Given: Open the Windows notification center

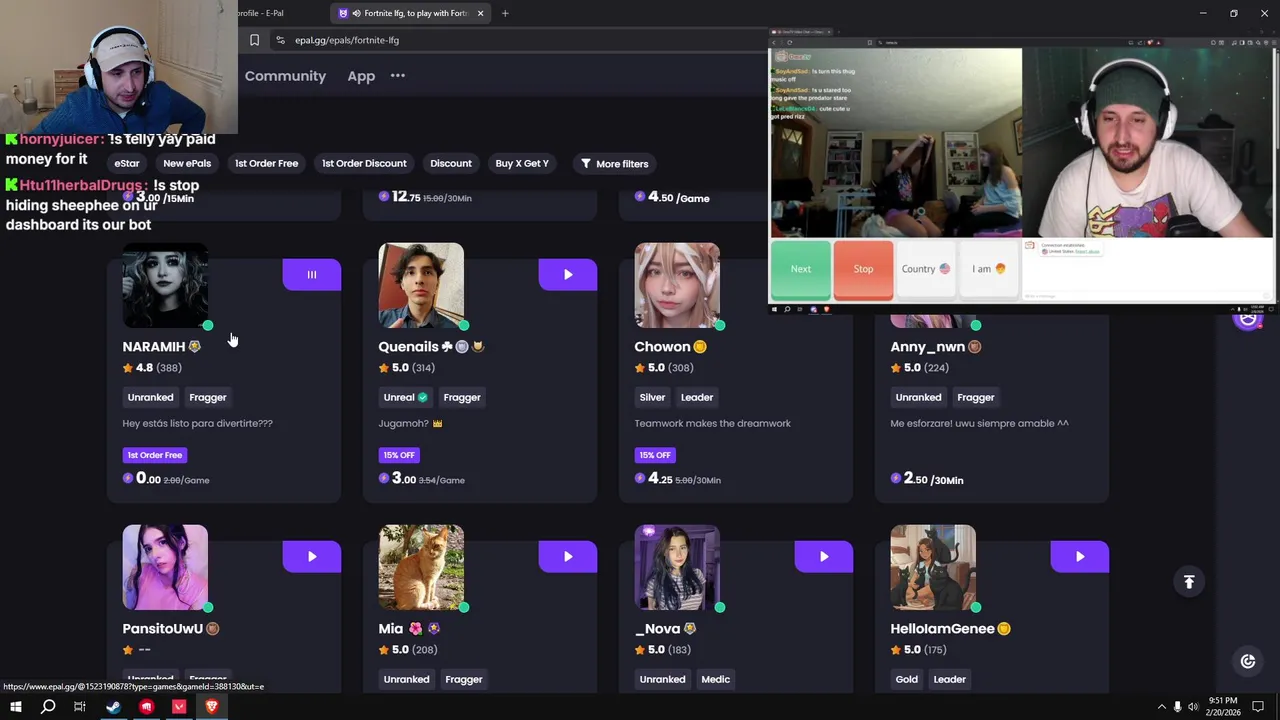Looking at the screenshot, I should (x=1258, y=707).
